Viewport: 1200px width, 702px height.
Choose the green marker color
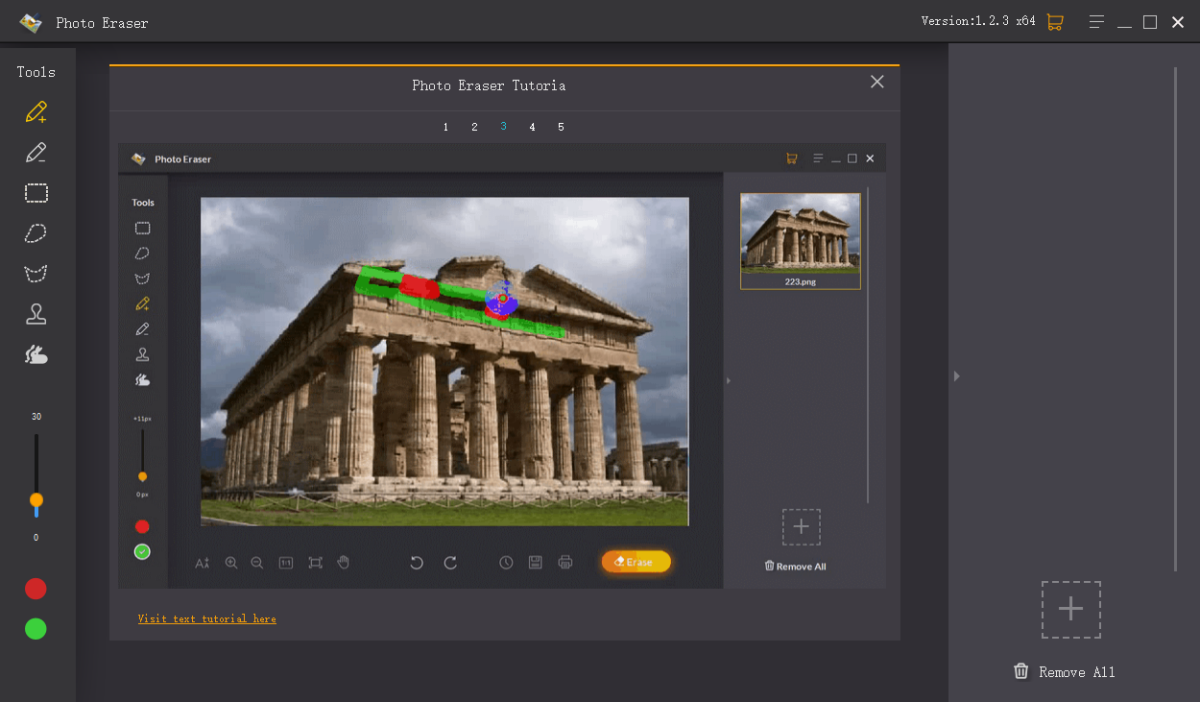click(x=36, y=629)
